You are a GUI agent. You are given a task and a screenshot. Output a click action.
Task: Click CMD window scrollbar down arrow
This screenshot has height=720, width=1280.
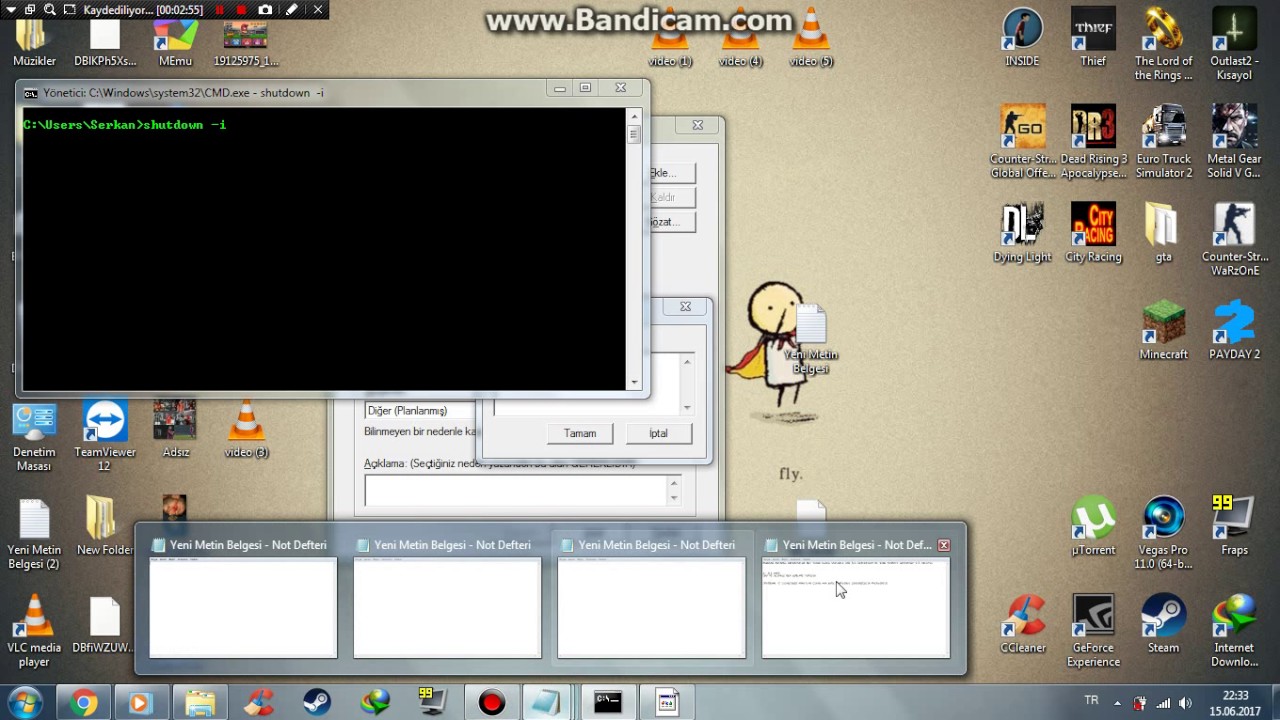tap(634, 382)
